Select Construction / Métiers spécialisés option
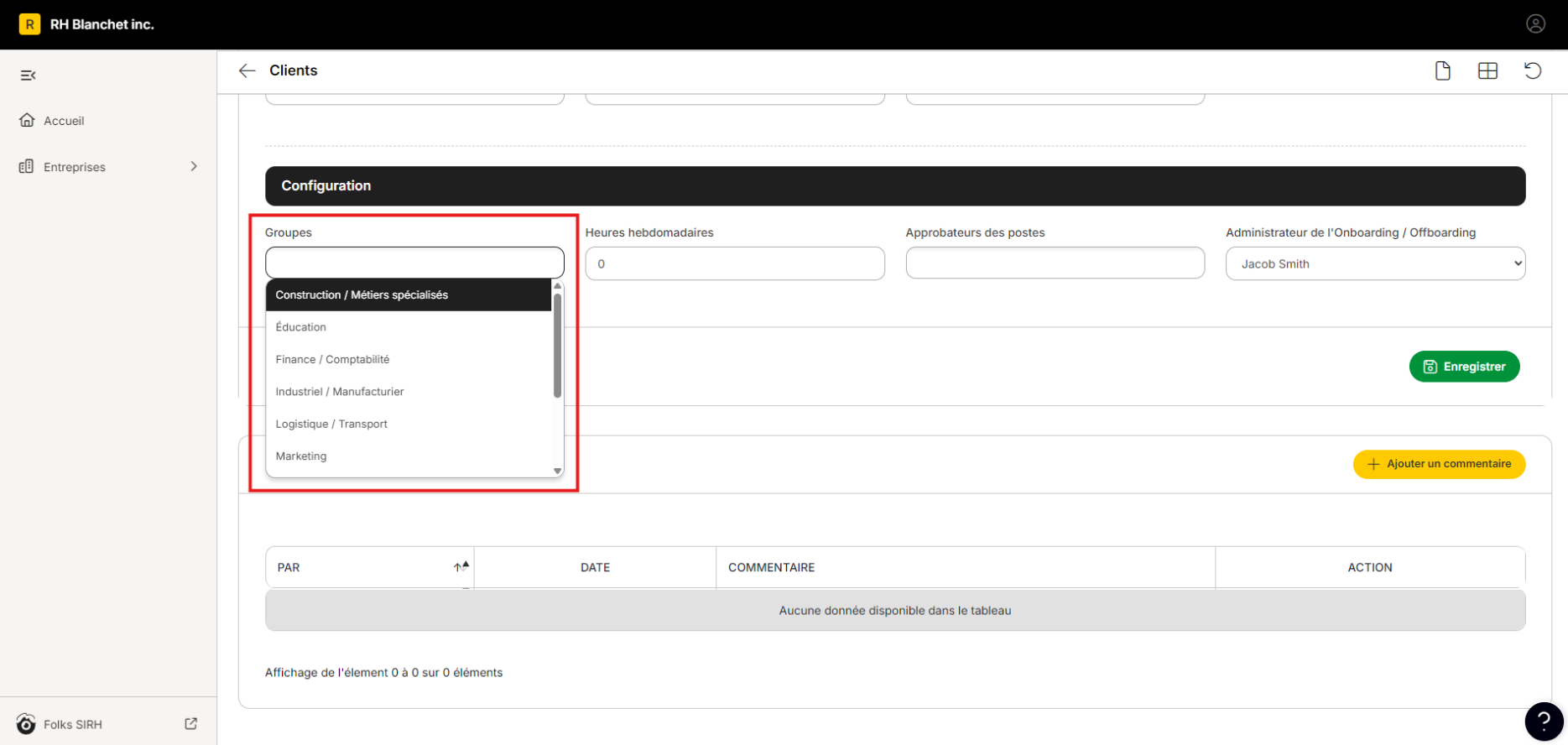1568x745 pixels. 409,294
